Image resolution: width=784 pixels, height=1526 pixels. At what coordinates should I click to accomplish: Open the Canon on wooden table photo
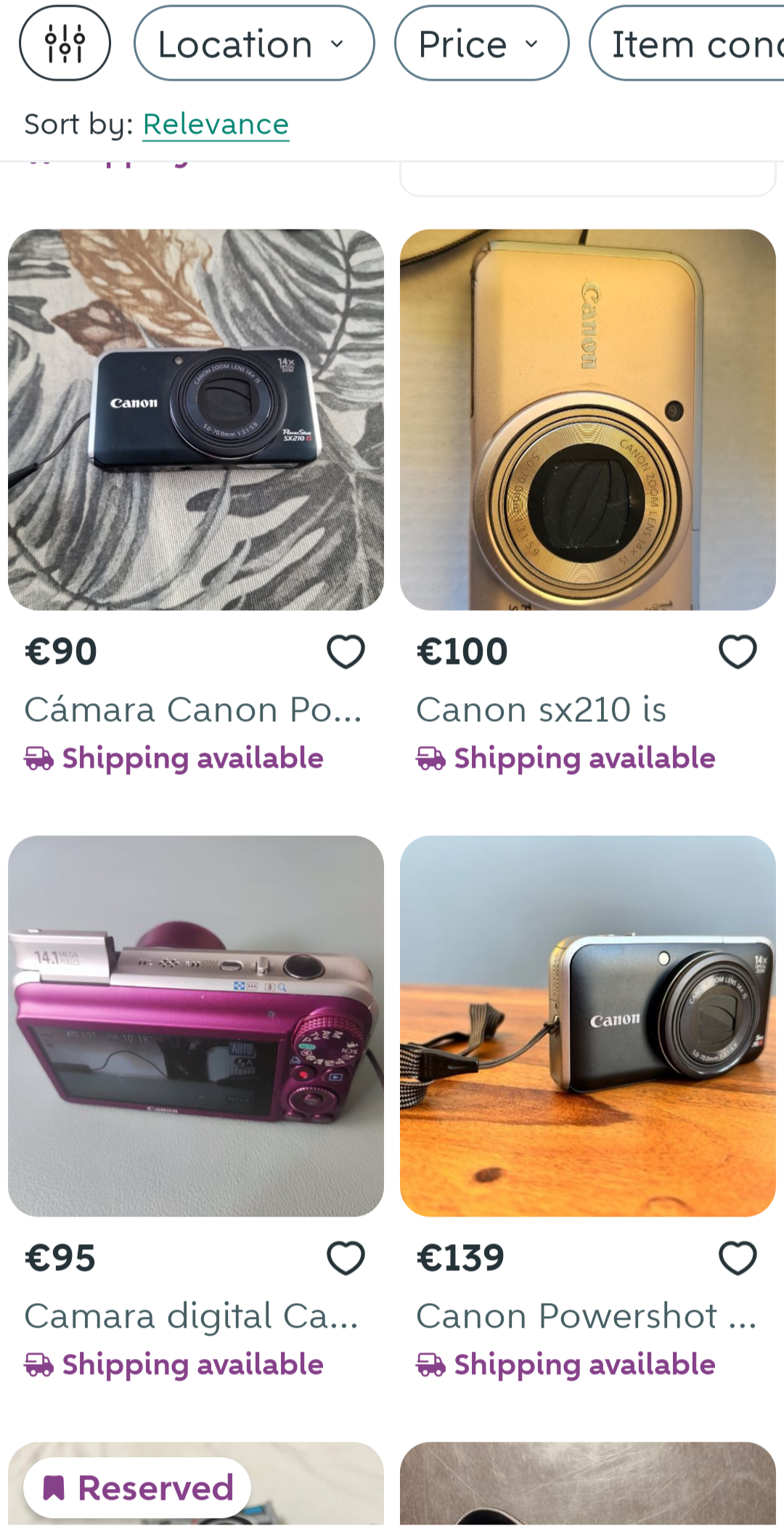point(588,1026)
